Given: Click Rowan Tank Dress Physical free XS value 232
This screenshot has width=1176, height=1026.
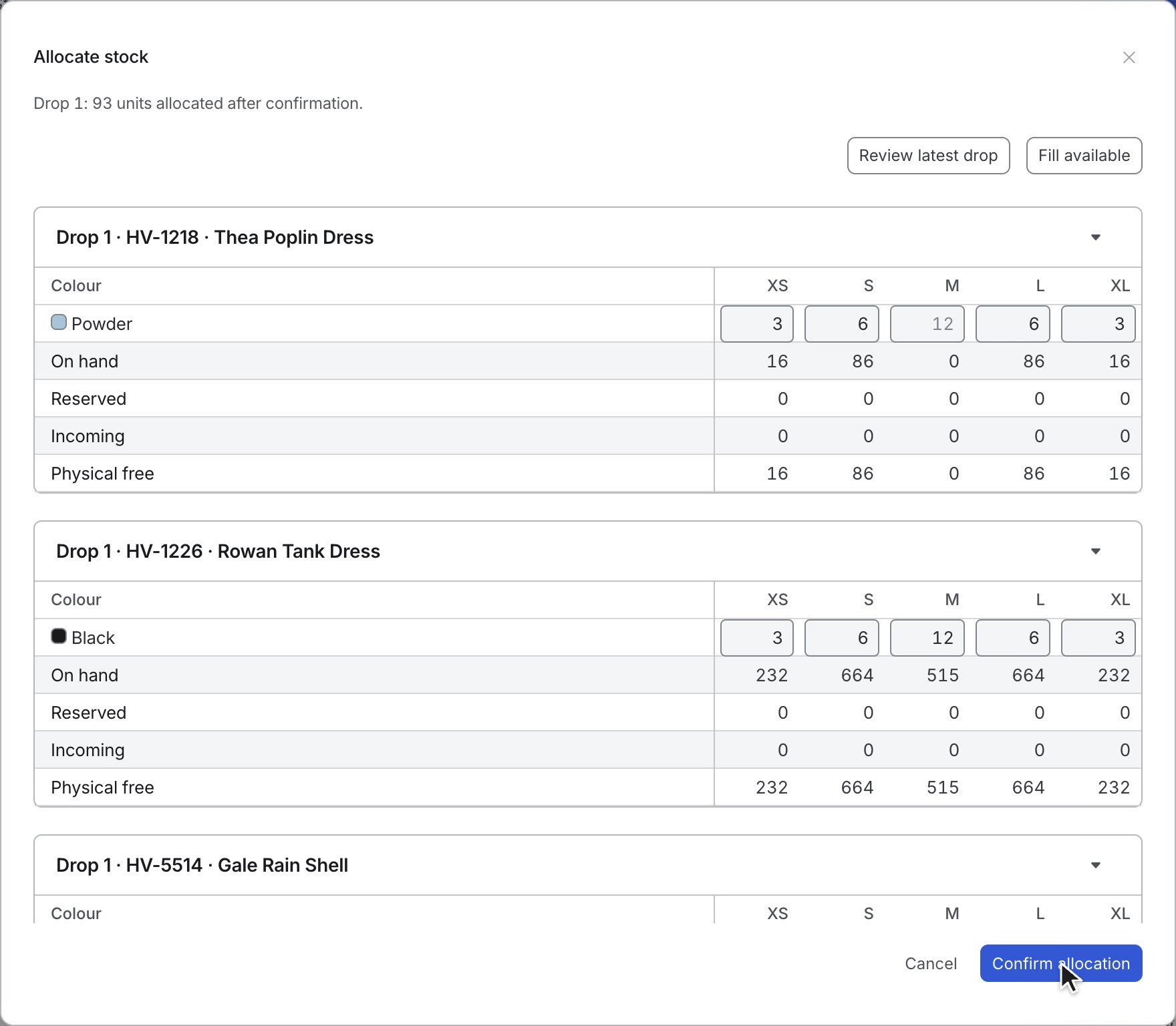Looking at the screenshot, I should [772, 788].
